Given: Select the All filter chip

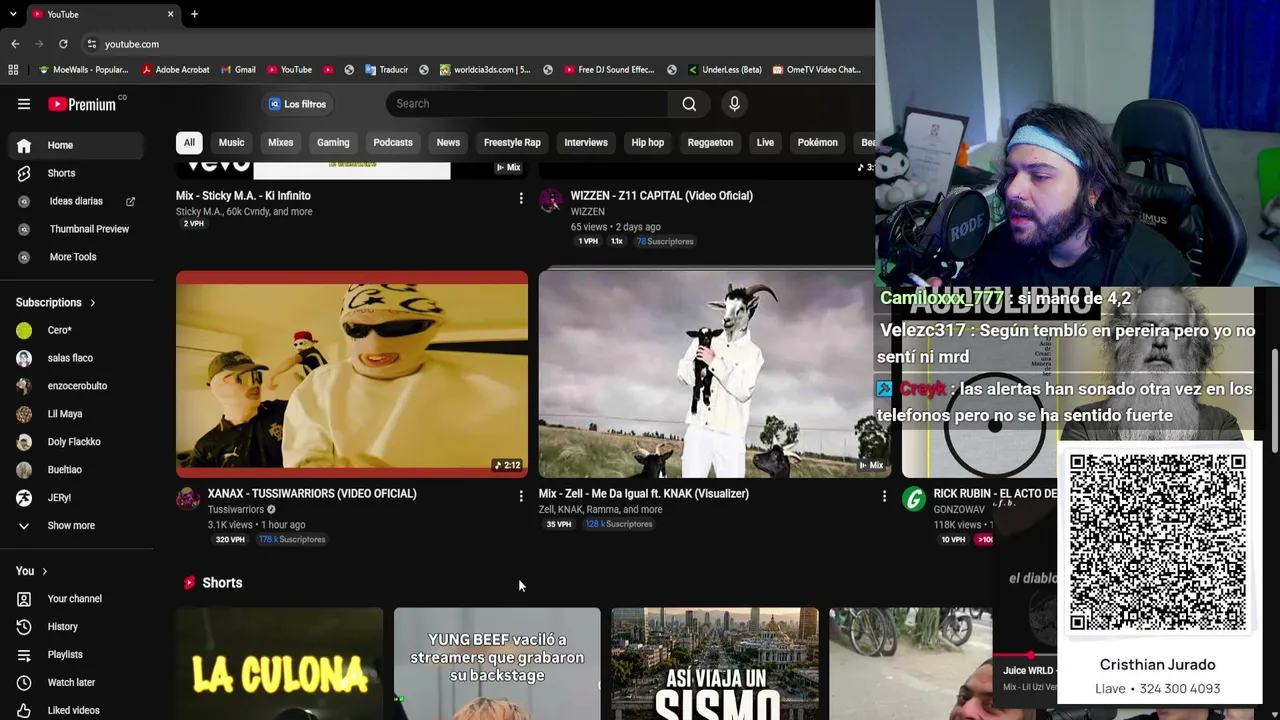Looking at the screenshot, I should (x=189, y=142).
